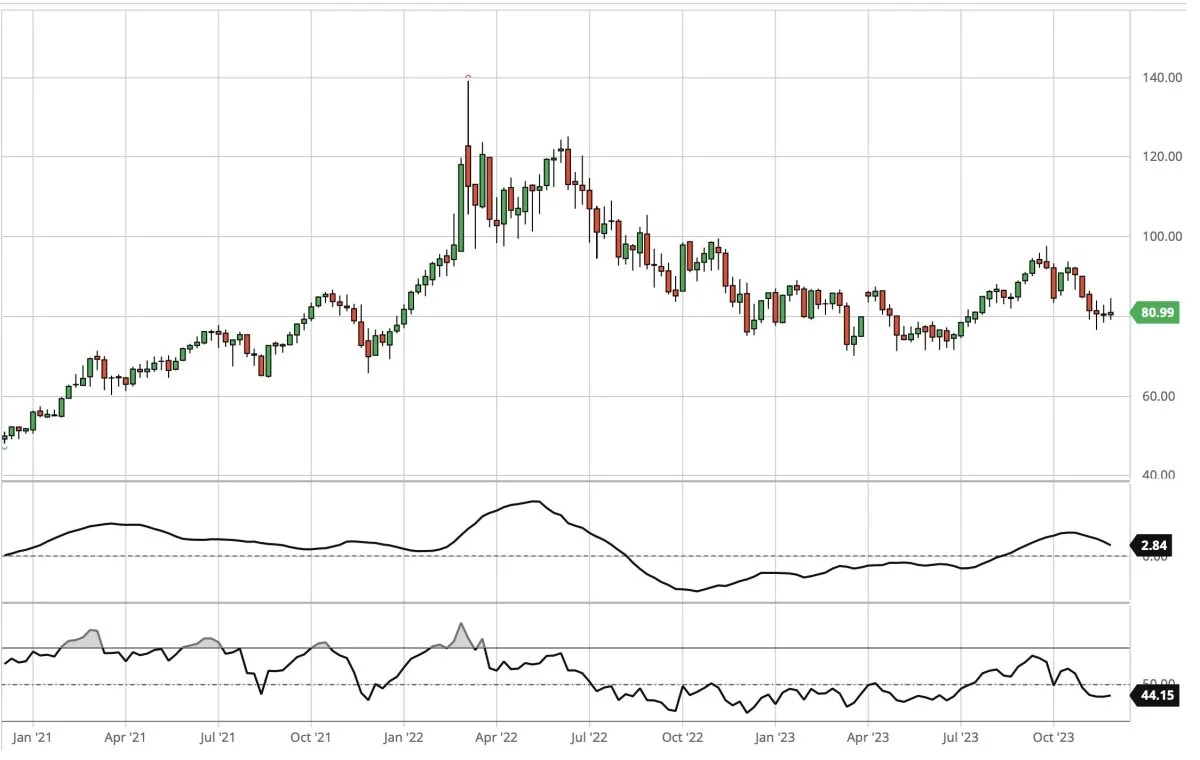Select the Apr '23 date label

point(867,738)
